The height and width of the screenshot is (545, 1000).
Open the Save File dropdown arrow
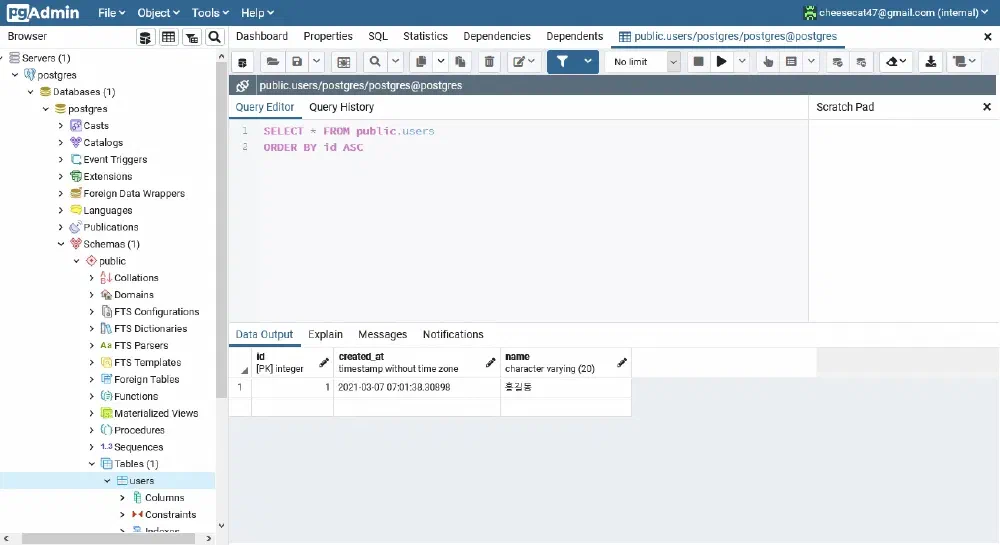(316, 62)
